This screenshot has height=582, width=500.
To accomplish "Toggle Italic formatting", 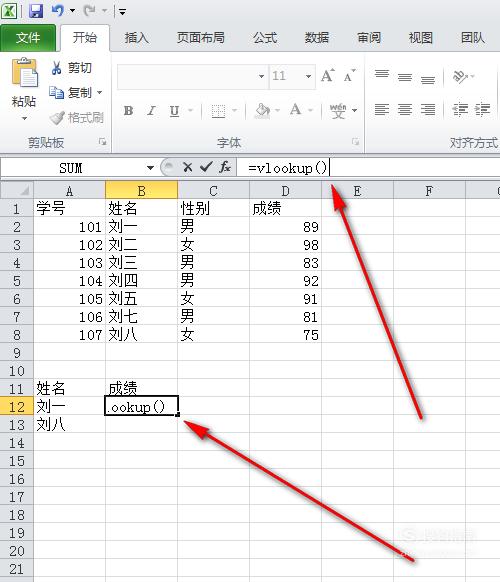I will pos(151,111).
